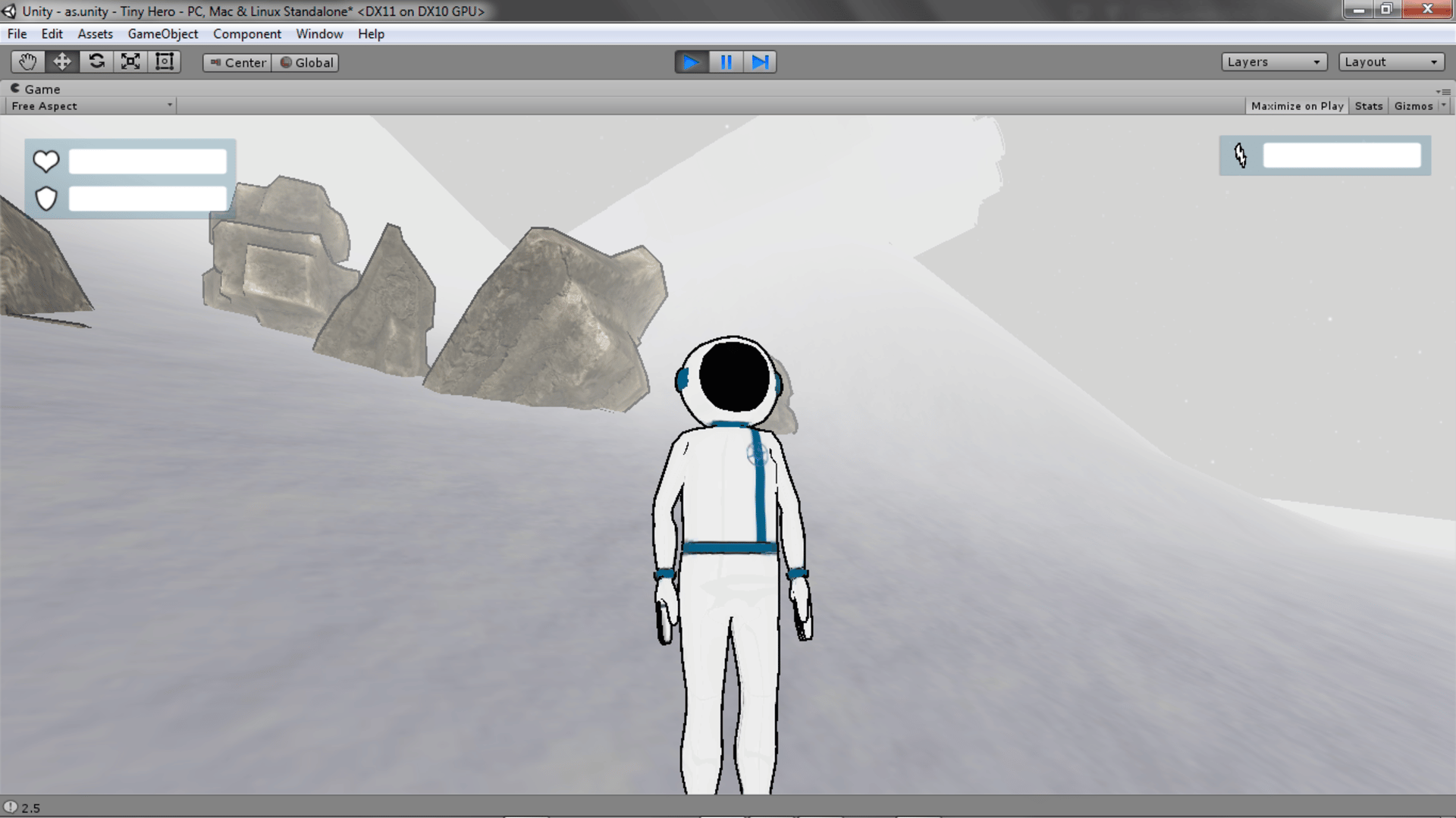
Task: Toggle Maximize on Play
Action: pyautogui.click(x=1297, y=106)
